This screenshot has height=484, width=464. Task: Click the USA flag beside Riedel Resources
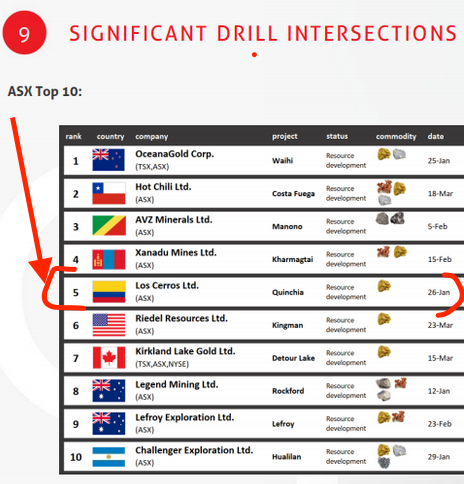[109, 325]
